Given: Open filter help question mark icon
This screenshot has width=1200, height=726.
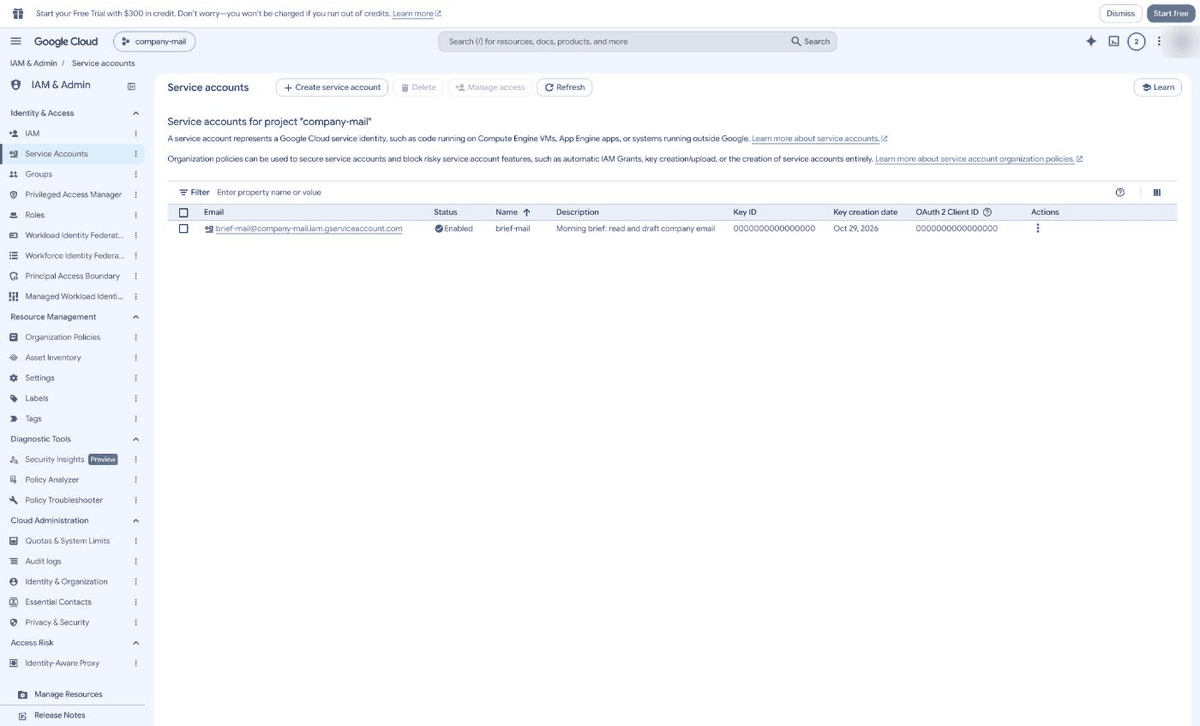Looking at the screenshot, I should (x=1119, y=192).
